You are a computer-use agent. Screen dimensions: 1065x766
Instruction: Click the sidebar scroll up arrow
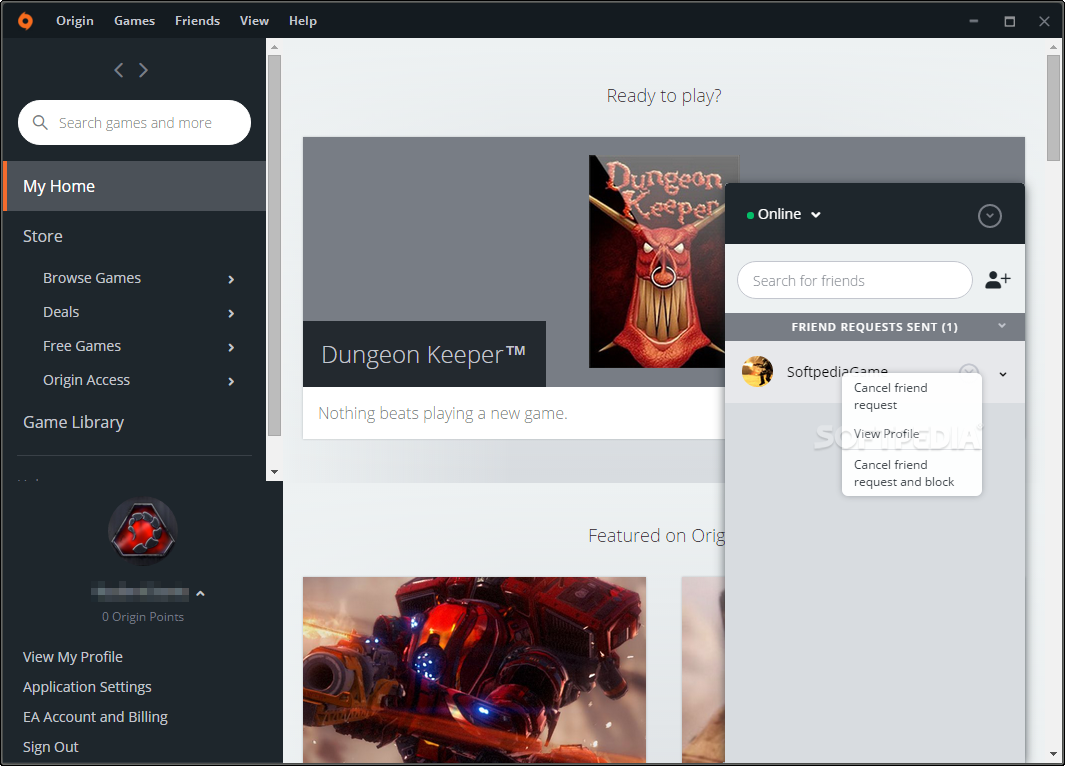pos(274,47)
